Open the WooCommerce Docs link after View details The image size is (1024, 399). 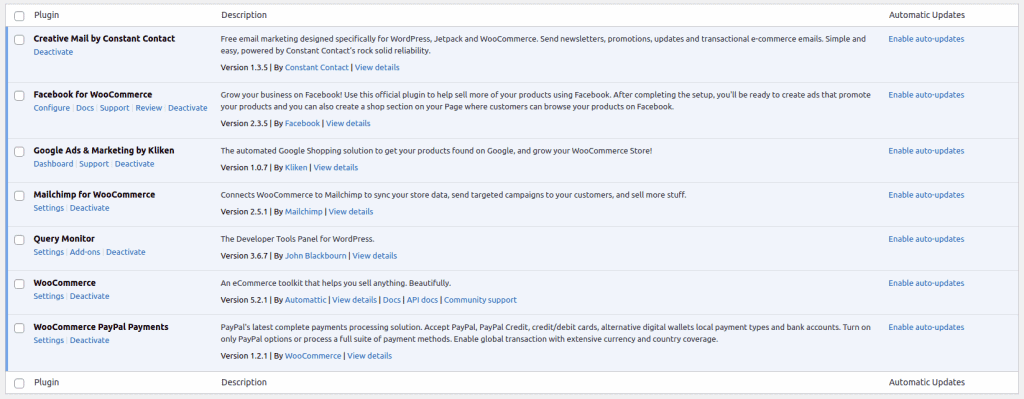[x=392, y=300]
